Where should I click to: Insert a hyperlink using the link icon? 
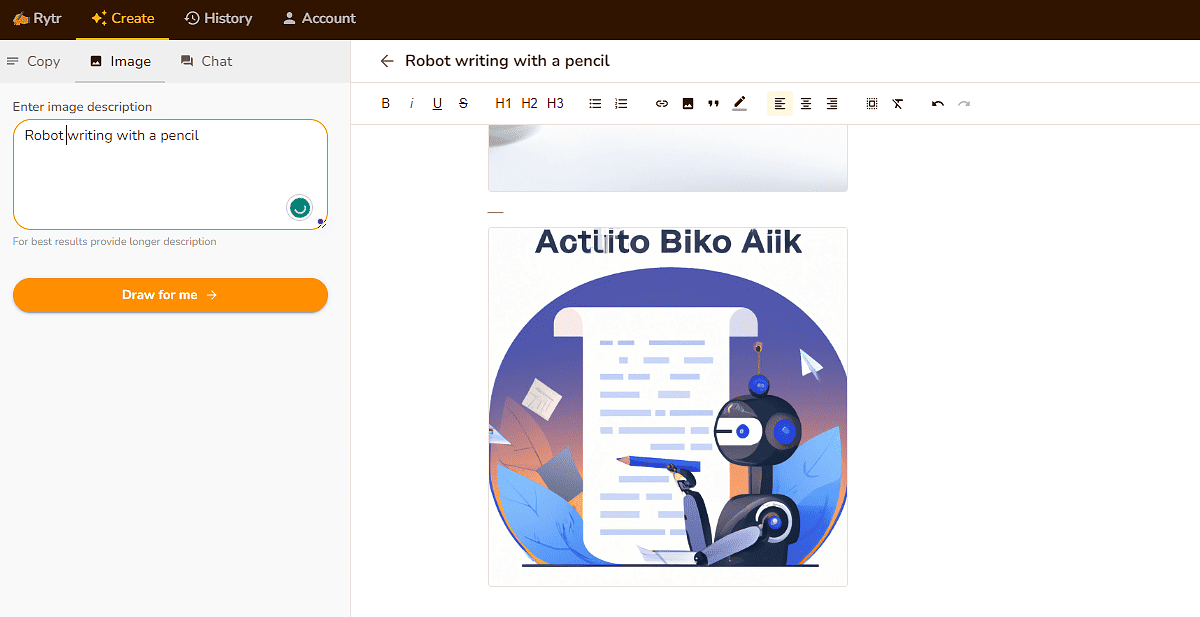pos(661,103)
